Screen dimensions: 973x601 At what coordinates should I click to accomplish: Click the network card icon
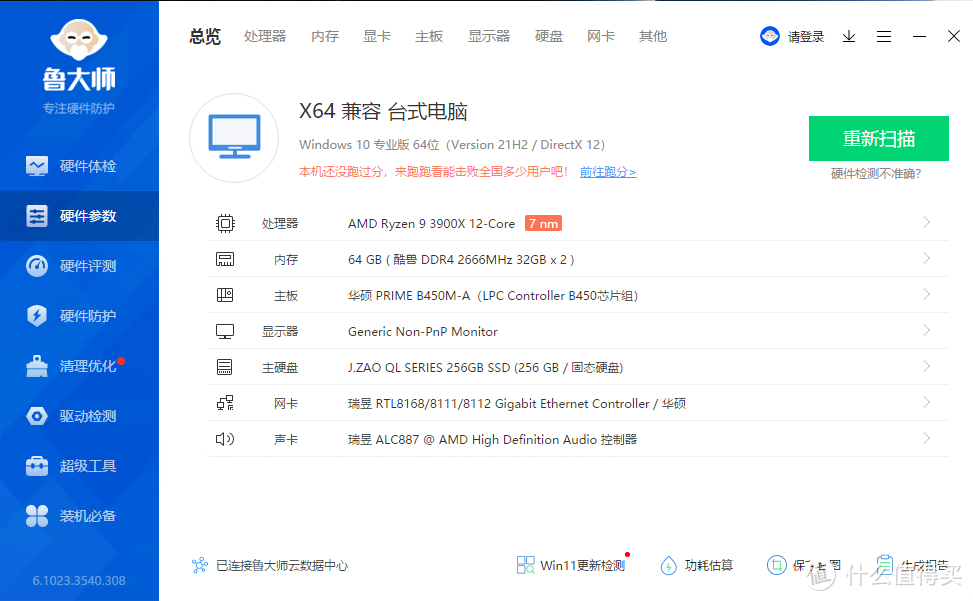[225, 403]
